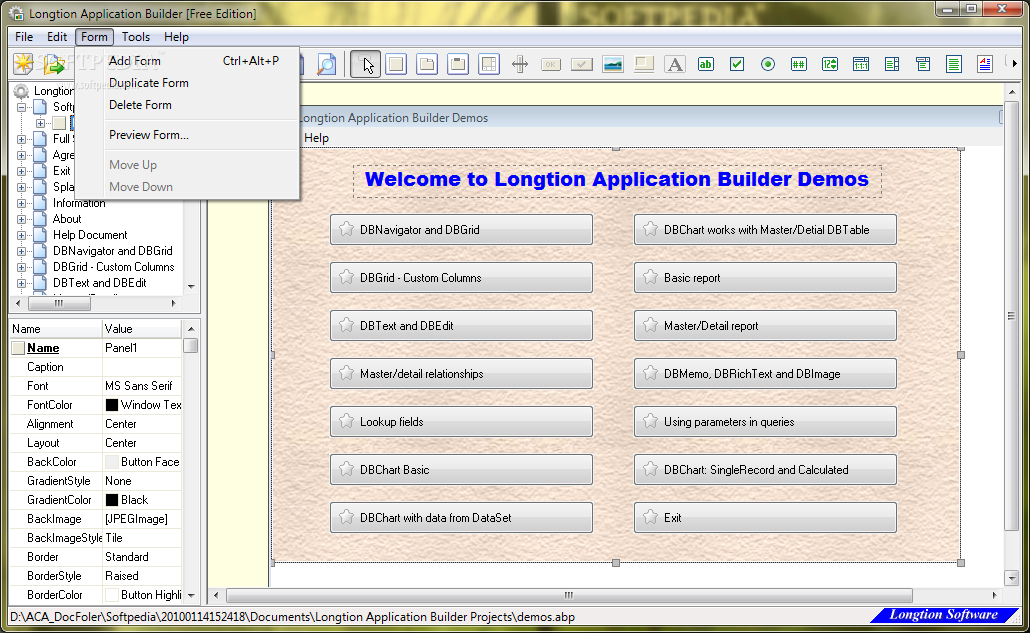Expand the Agre tree node
The width and height of the screenshot is (1030, 633).
click(21, 155)
